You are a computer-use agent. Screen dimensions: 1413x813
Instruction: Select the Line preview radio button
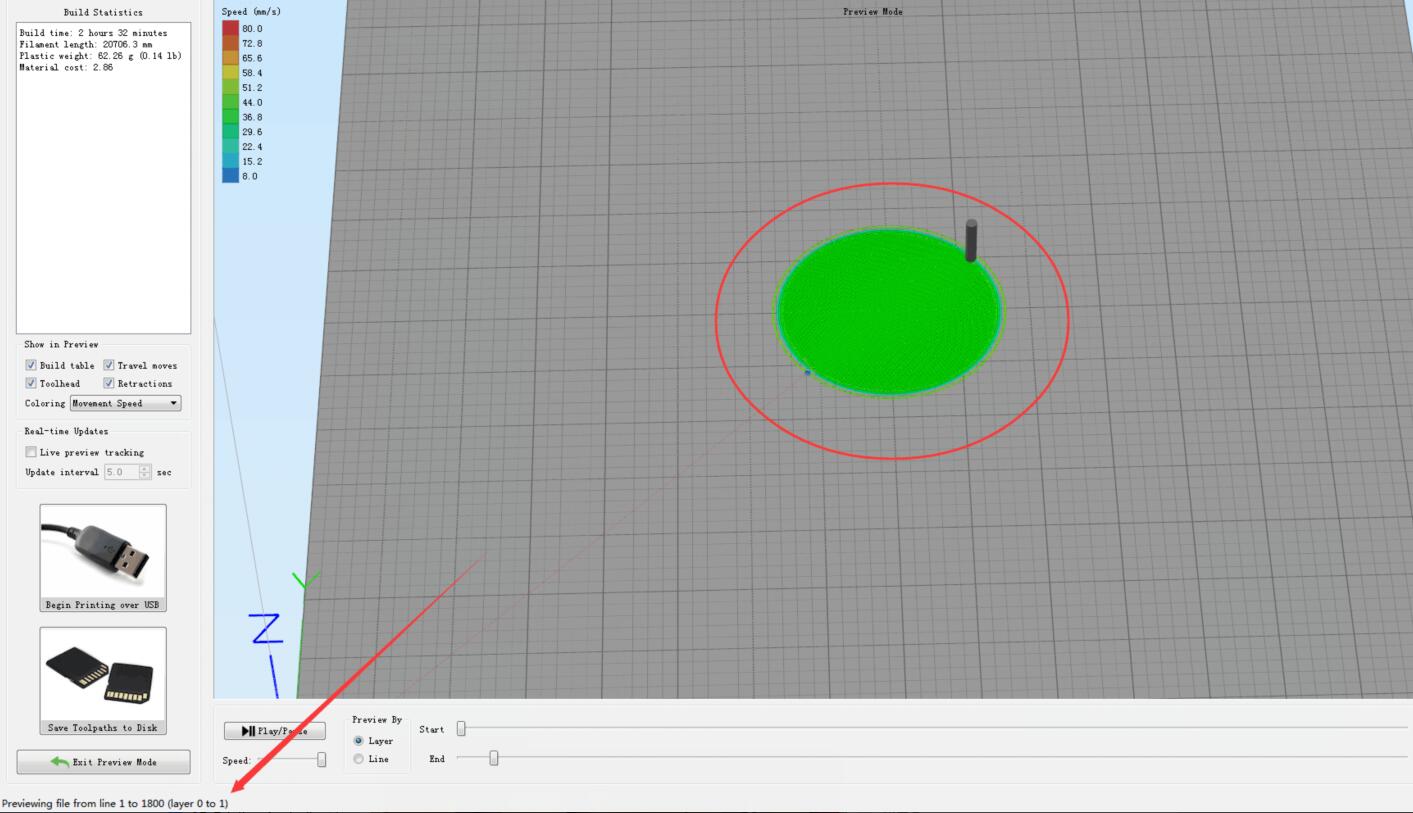[360, 760]
